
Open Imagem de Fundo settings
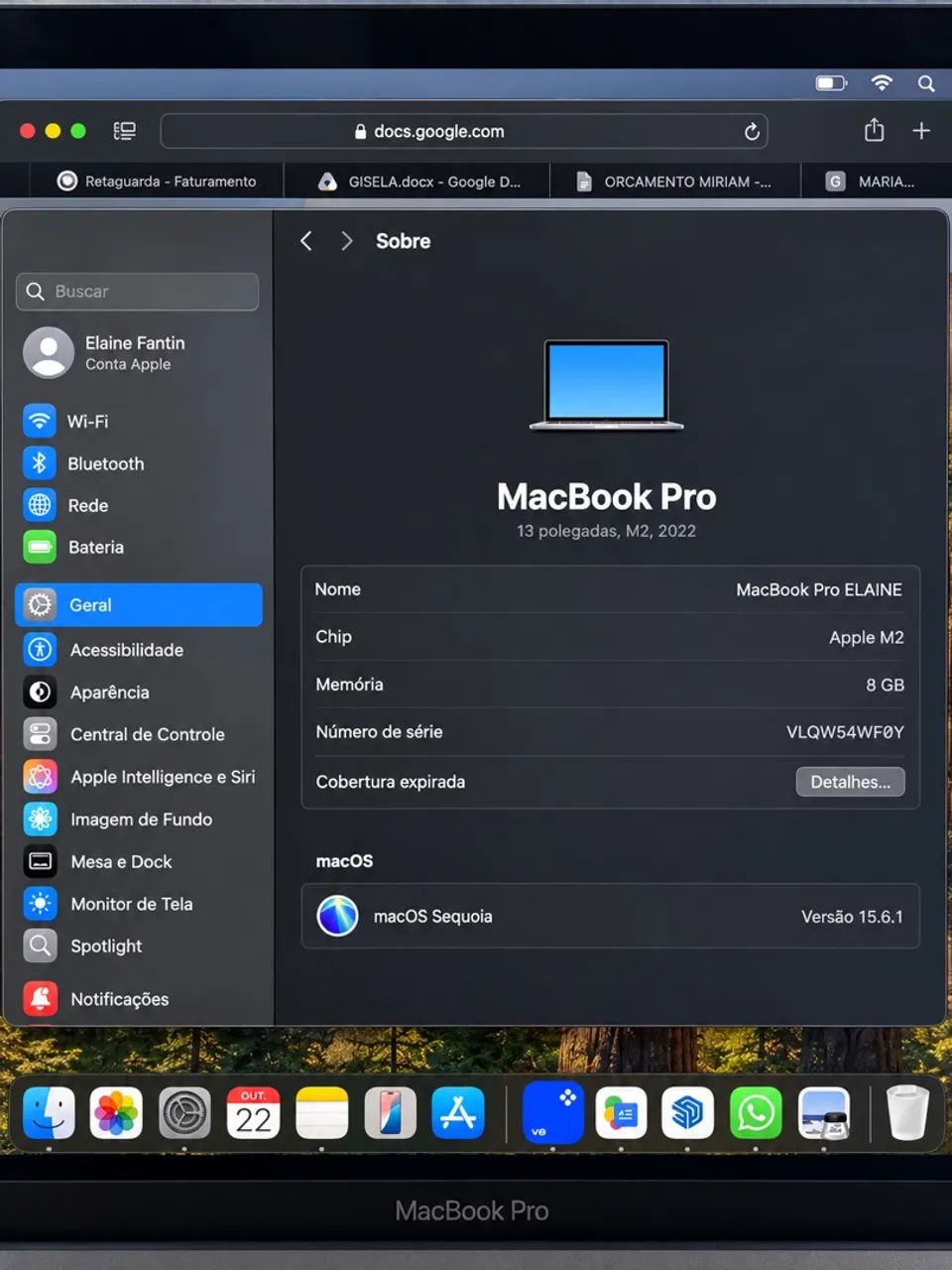click(x=119, y=820)
